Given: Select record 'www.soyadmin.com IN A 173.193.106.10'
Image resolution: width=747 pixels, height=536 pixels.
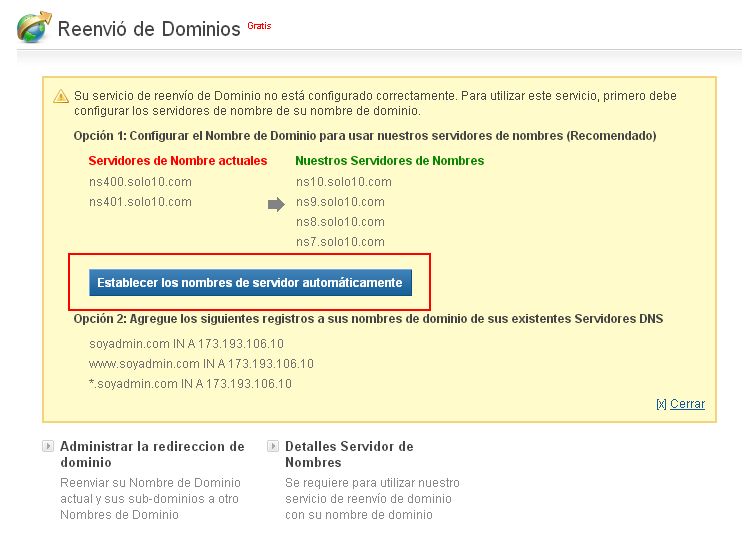Looking at the screenshot, I should click(201, 364).
